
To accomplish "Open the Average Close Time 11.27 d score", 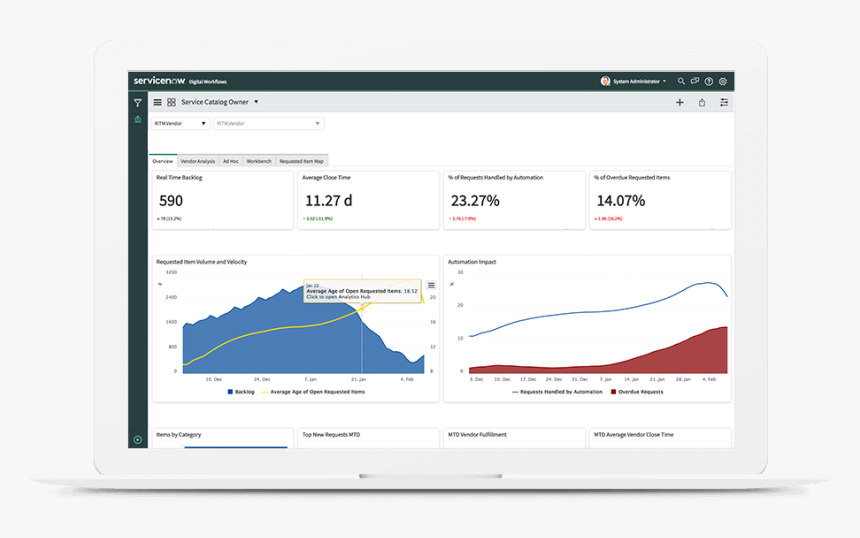I will [329, 201].
